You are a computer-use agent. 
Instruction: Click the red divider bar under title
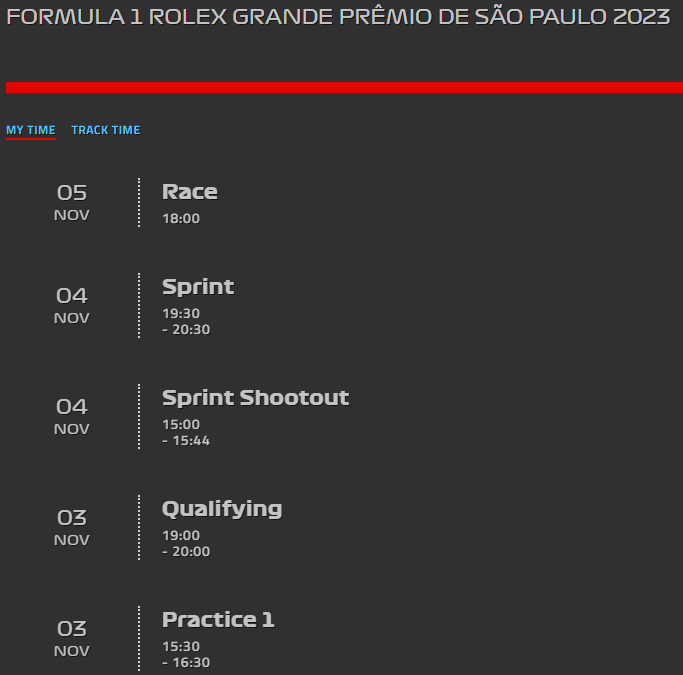(345, 88)
